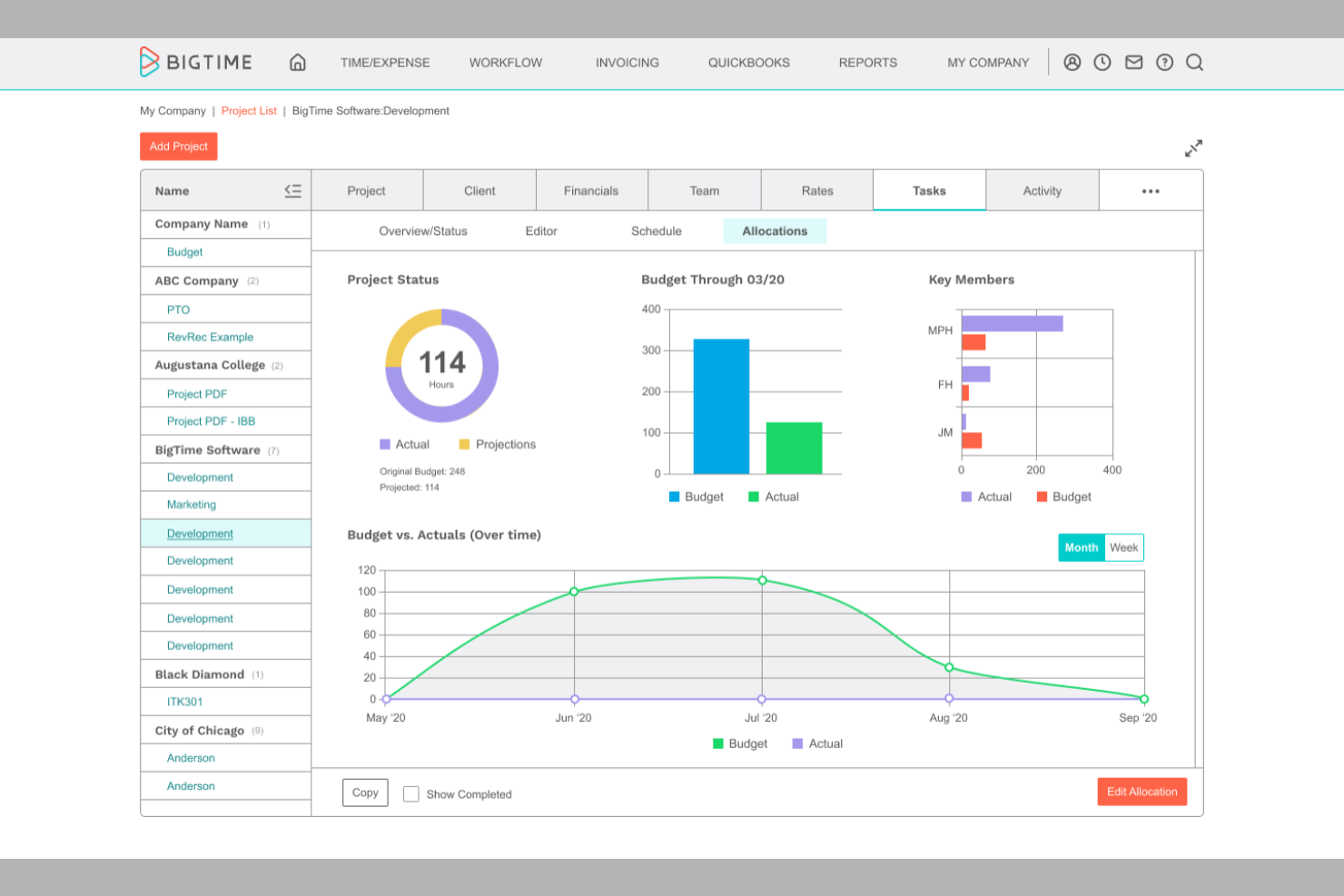Open the WORKFLOW menu
1344x896 pixels.
[506, 63]
